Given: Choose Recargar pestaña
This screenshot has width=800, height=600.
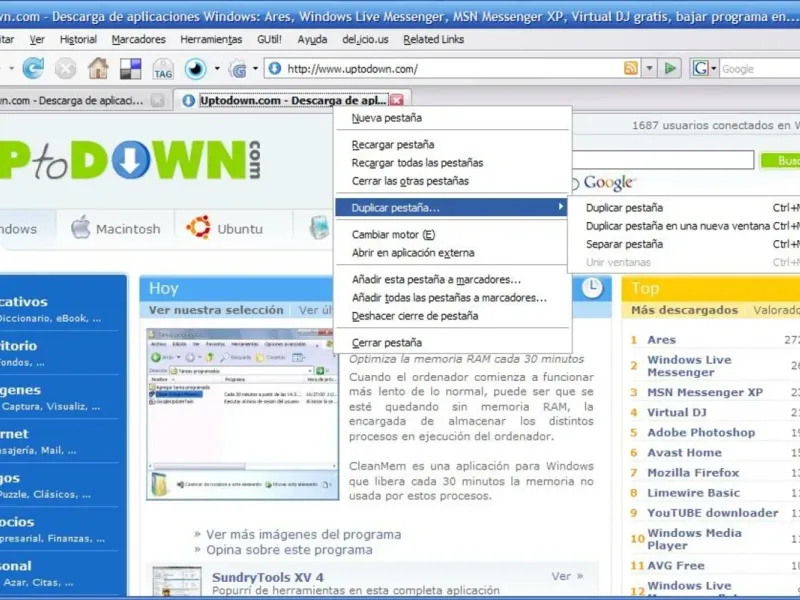Looking at the screenshot, I should click(452, 144).
